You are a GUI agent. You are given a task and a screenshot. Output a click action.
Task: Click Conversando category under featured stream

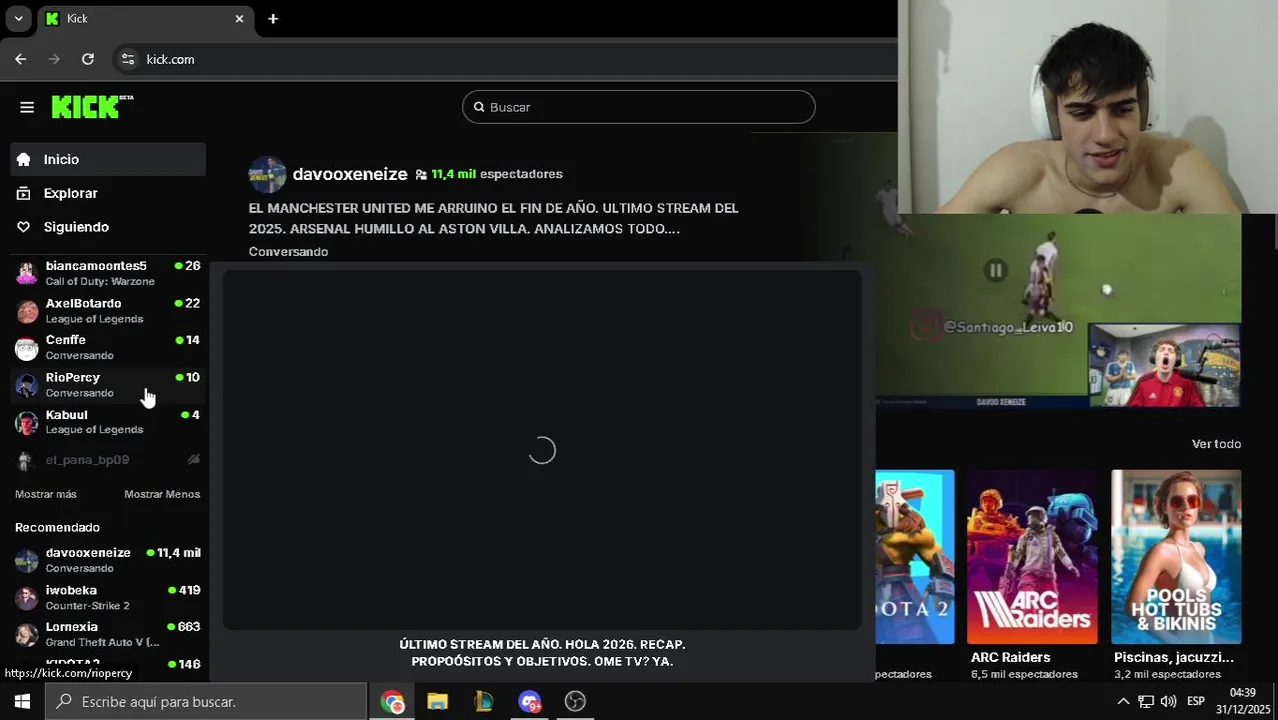(x=288, y=252)
